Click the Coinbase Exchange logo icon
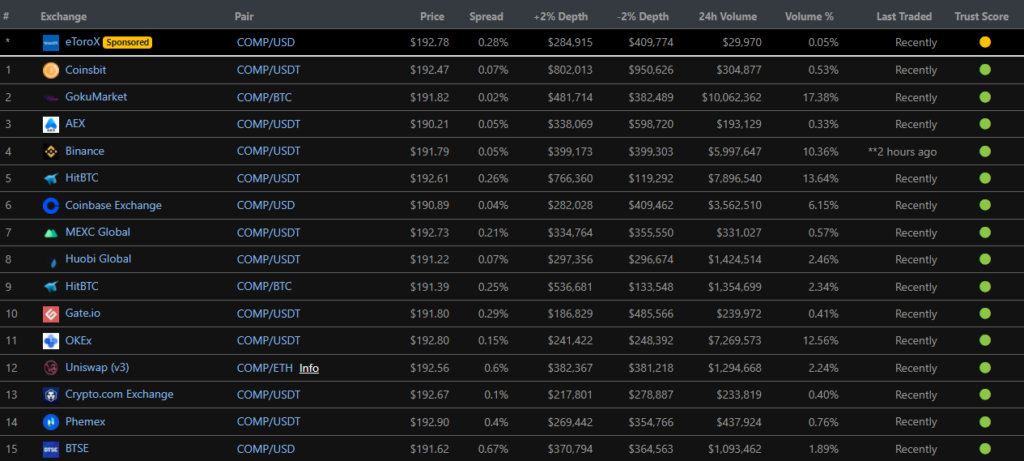The image size is (1024, 461). (x=51, y=206)
